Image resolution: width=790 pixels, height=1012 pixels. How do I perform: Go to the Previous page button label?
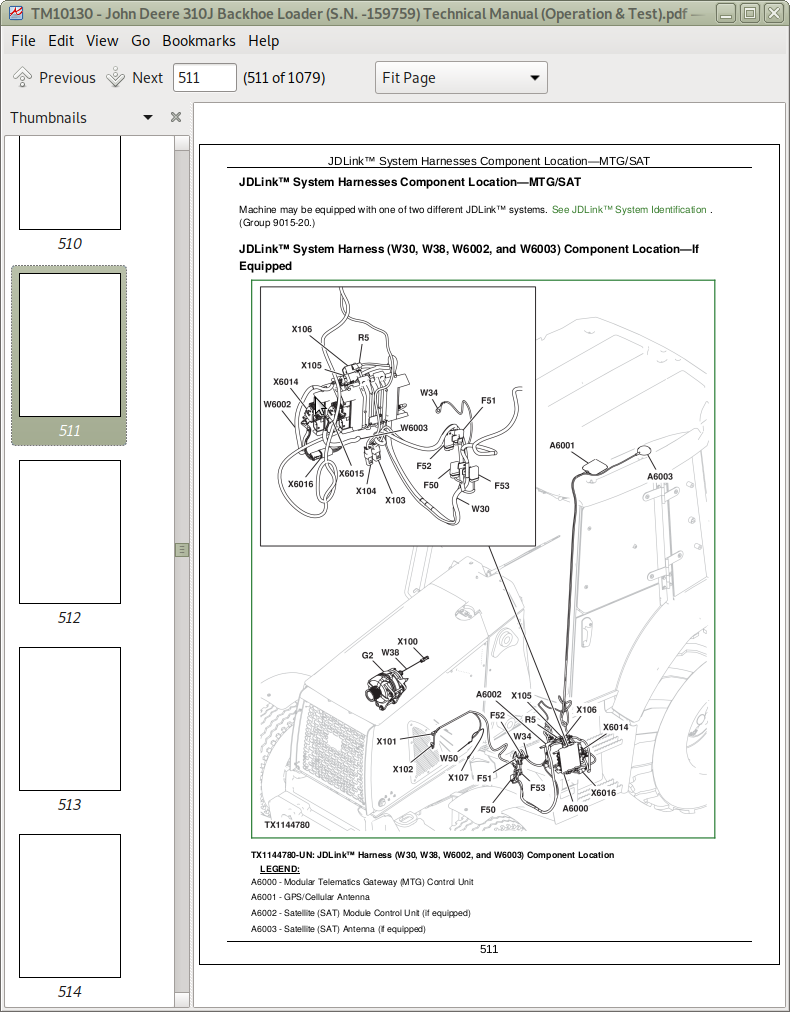[67, 77]
